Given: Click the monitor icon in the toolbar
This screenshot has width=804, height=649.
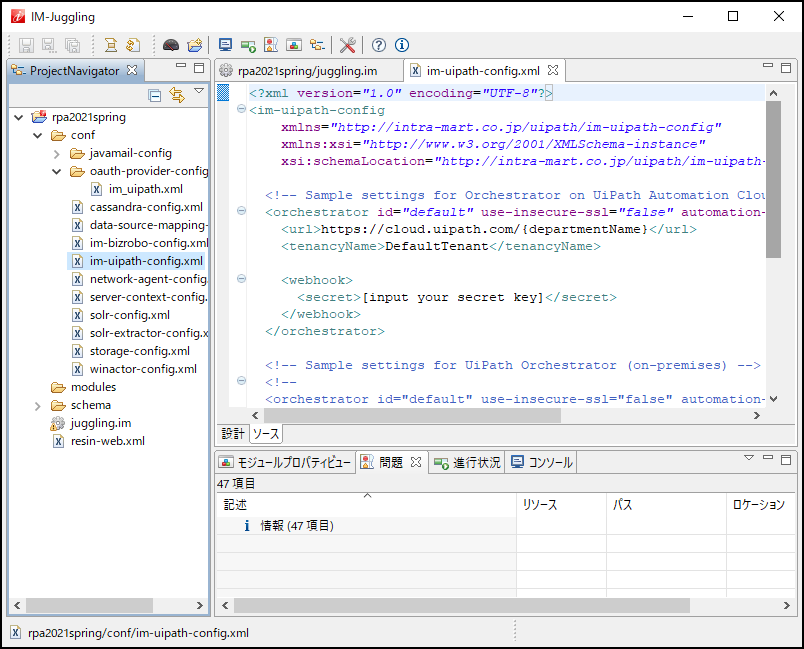Looking at the screenshot, I should point(224,45).
